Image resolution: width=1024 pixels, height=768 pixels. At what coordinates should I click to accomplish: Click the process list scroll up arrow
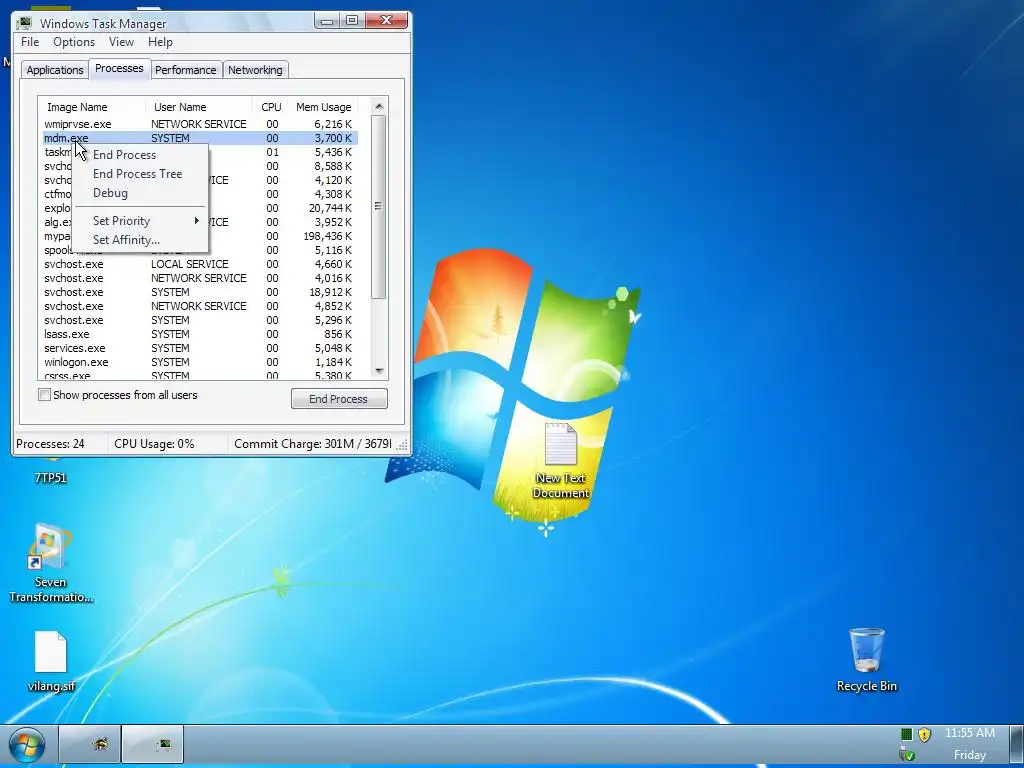379,106
